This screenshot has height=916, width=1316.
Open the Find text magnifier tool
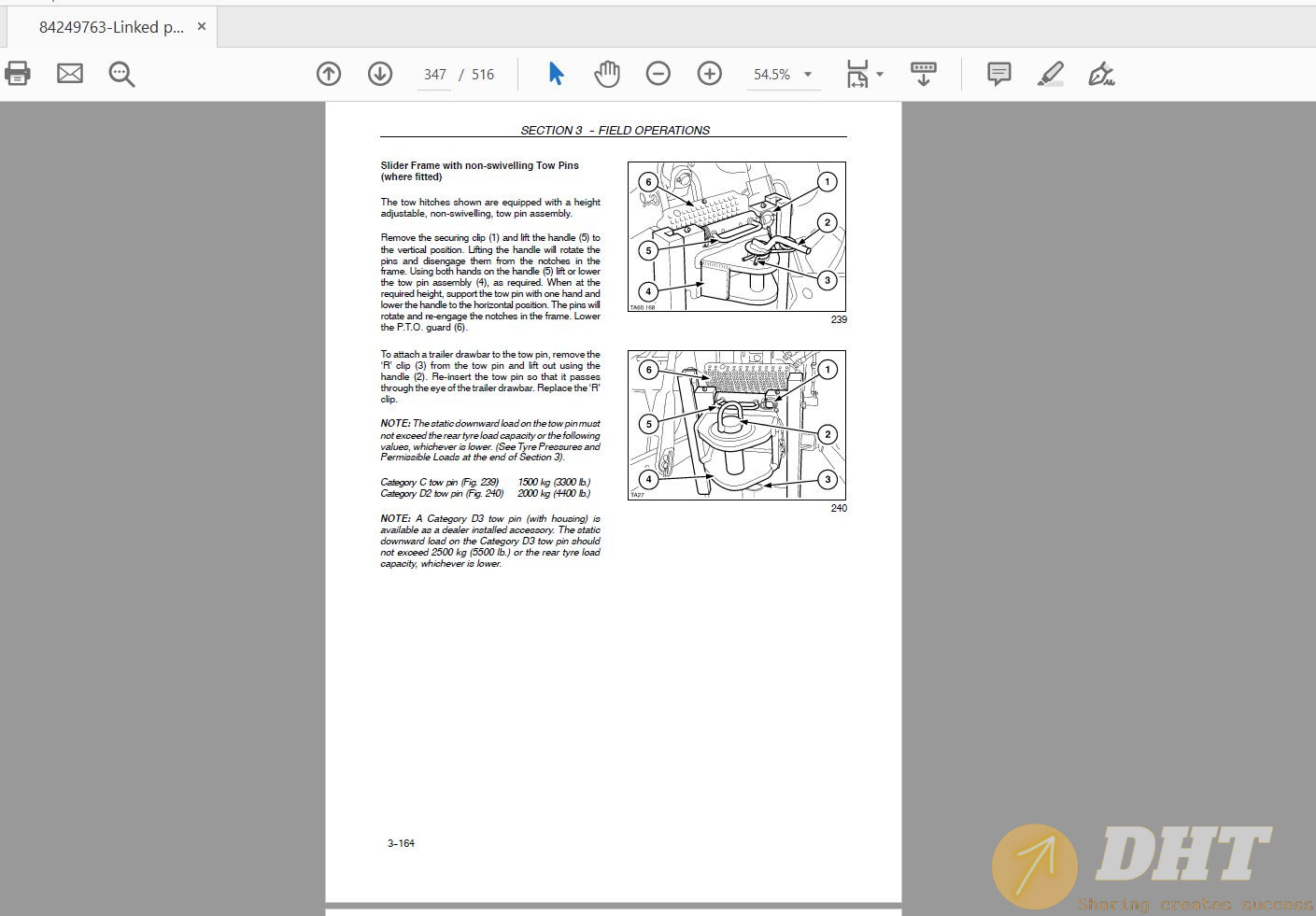coord(121,74)
